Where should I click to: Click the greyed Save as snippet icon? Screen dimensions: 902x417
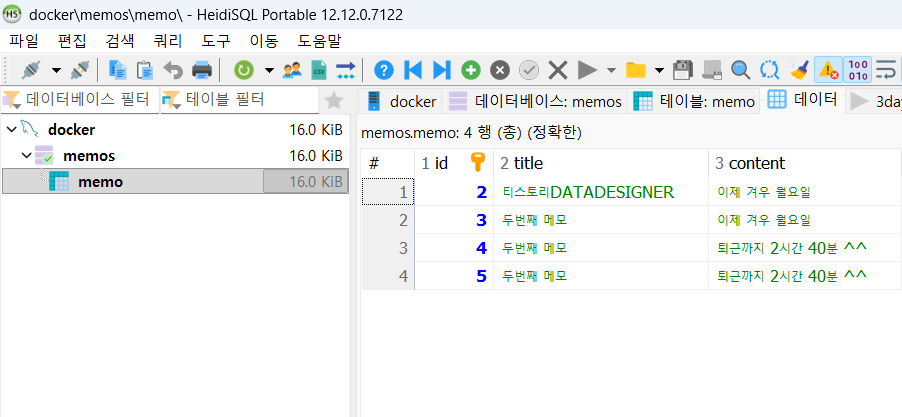(x=712, y=70)
